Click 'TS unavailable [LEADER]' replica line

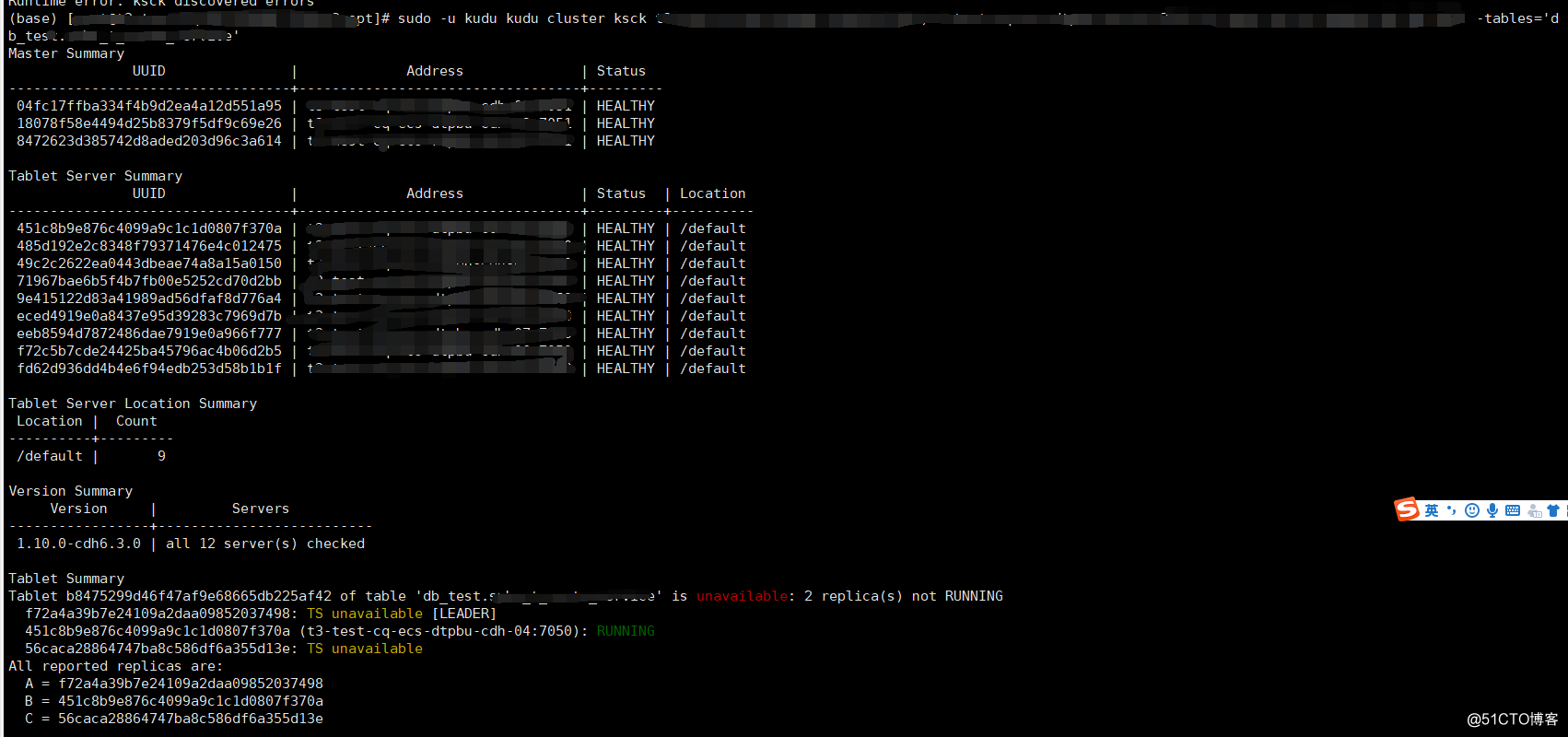coord(402,614)
